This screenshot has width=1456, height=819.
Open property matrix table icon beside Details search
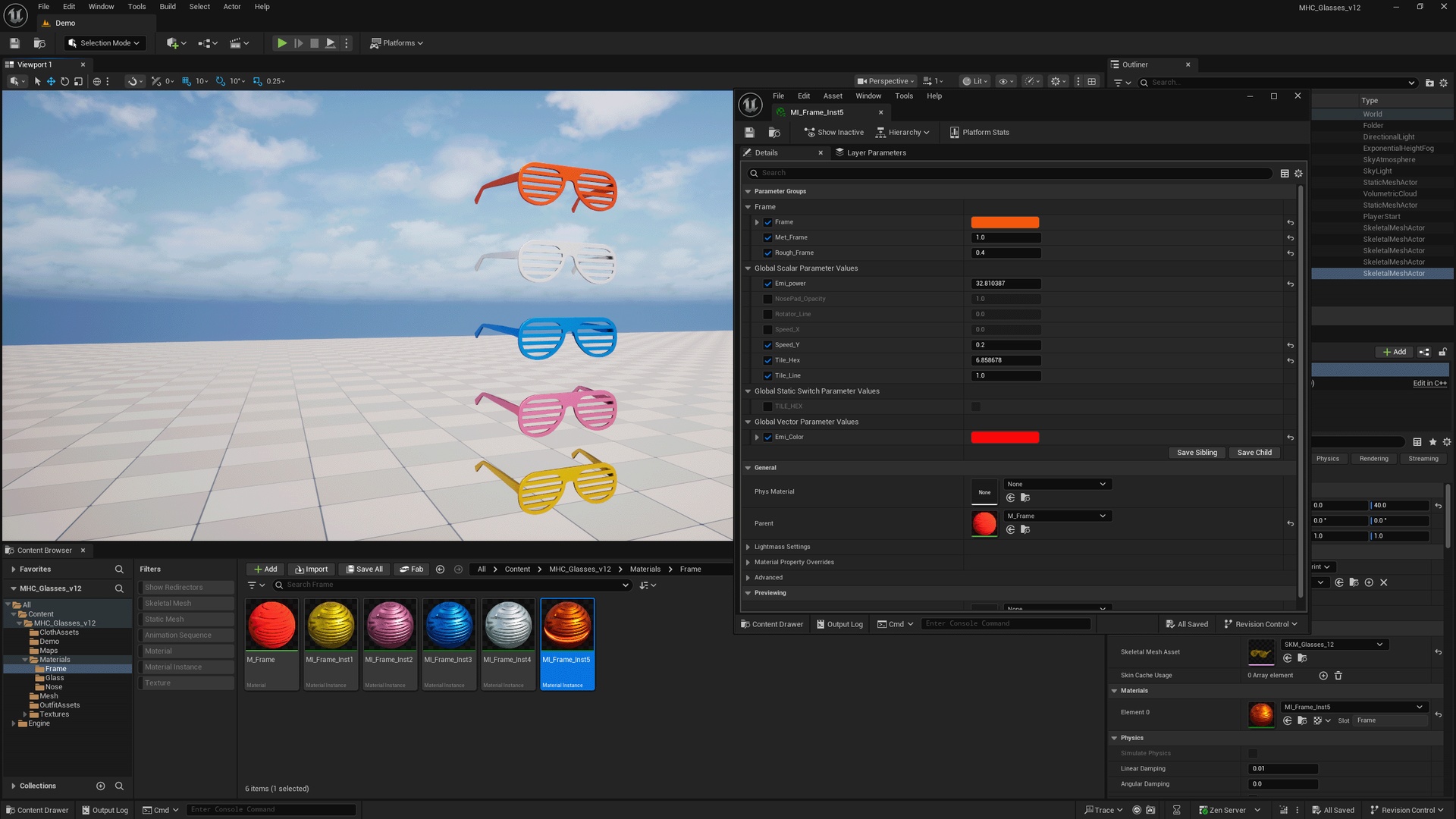click(x=1285, y=174)
